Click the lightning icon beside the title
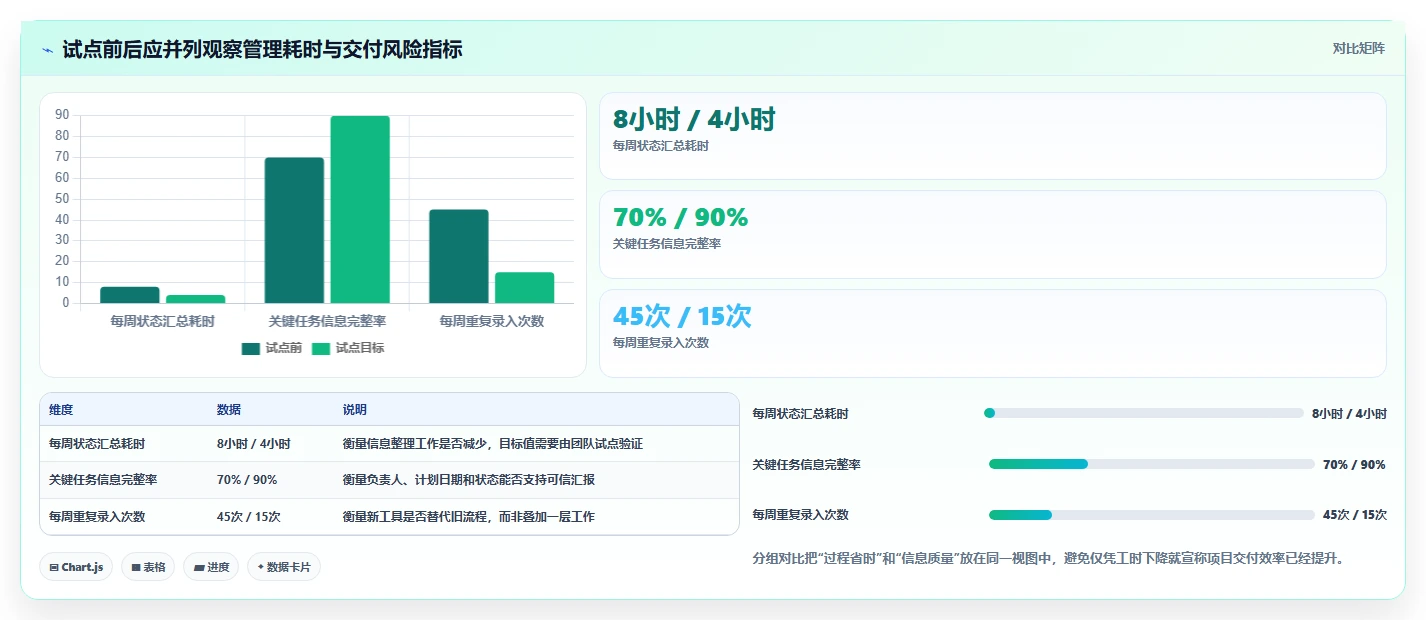 click(48, 49)
